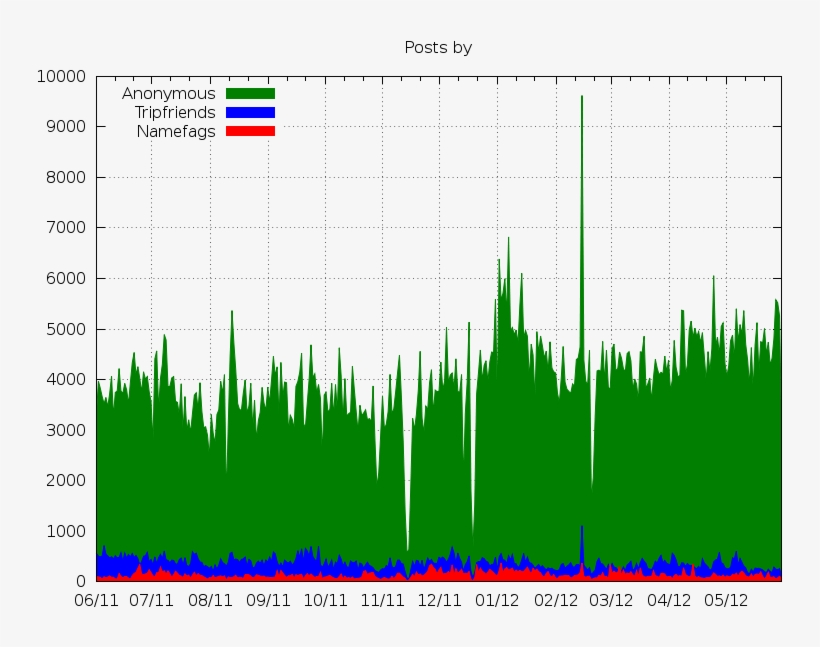This screenshot has width=820, height=647.
Task: Click the 11/11 x-axis label
Action: tap(382, 600)
